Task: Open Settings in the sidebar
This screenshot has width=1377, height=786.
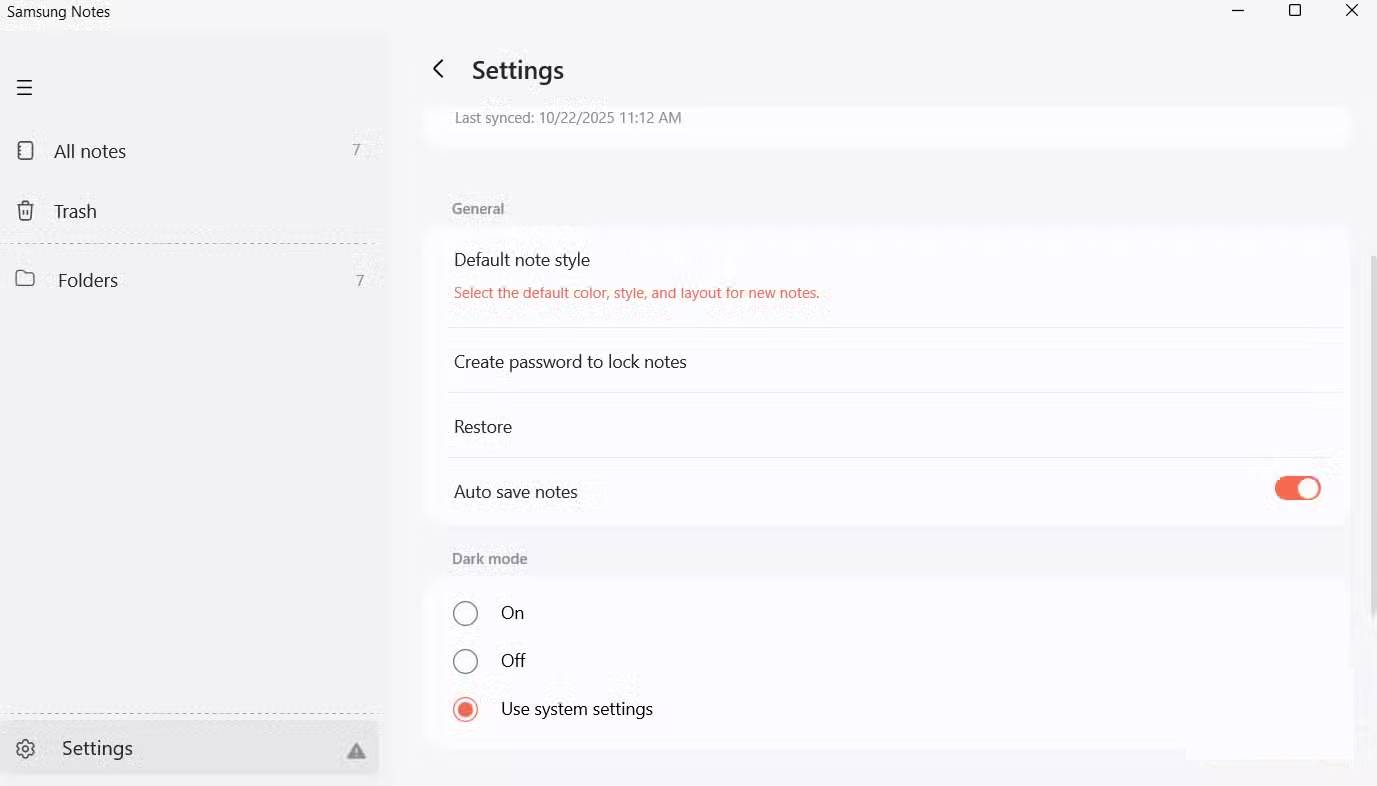Action: (x=97, y=749)
